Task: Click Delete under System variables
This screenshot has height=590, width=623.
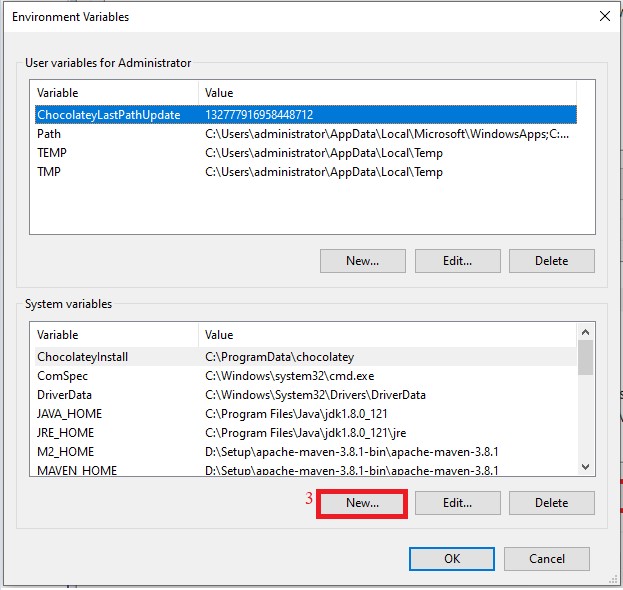Action: [552, 503]
